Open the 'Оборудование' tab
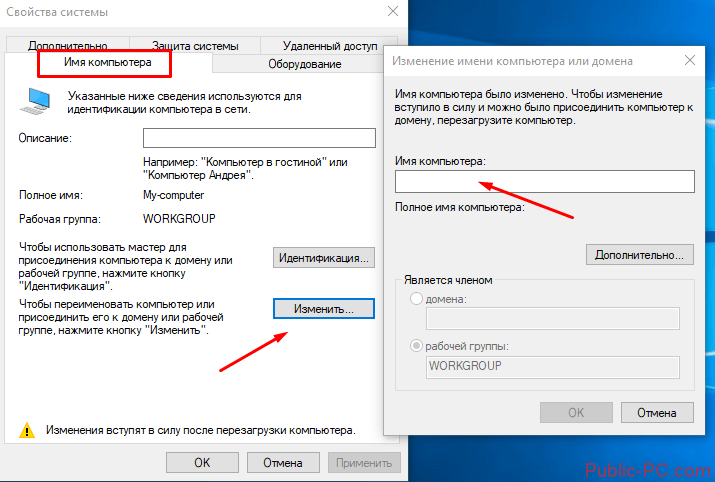This screenshot has width=715, height=482. click(305, 64)
